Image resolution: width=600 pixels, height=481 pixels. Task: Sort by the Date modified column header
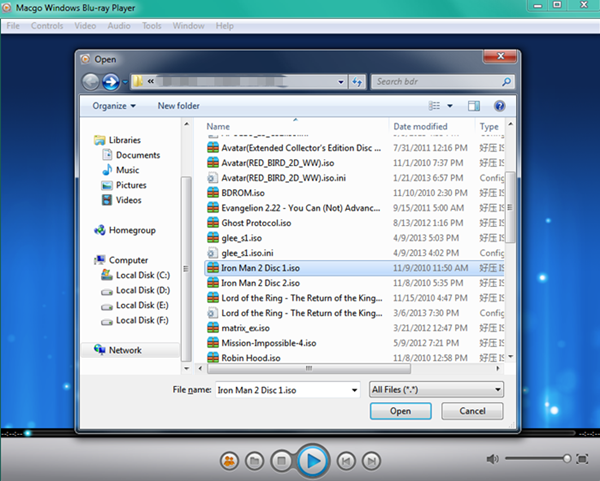[x=420, y=126]
